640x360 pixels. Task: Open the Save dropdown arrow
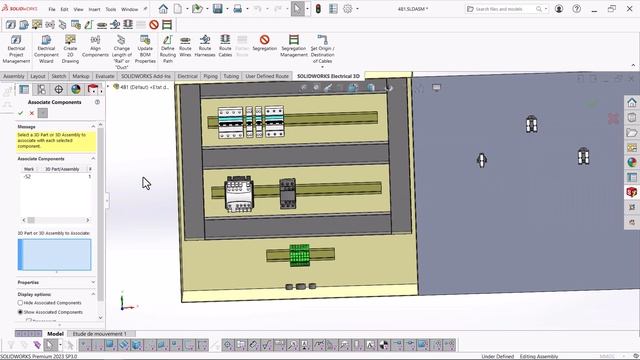(227, 9)
